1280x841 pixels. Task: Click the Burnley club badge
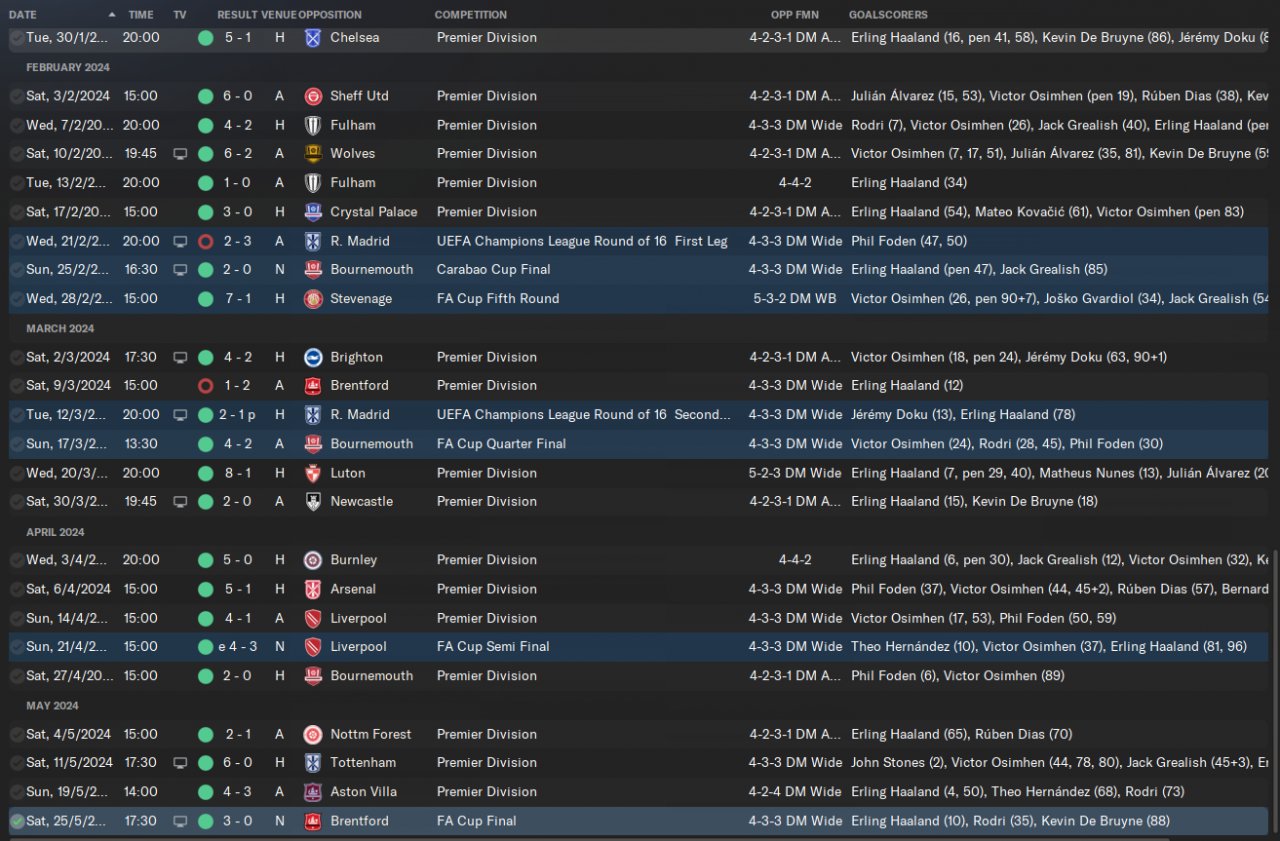click(x=313, y=560)
